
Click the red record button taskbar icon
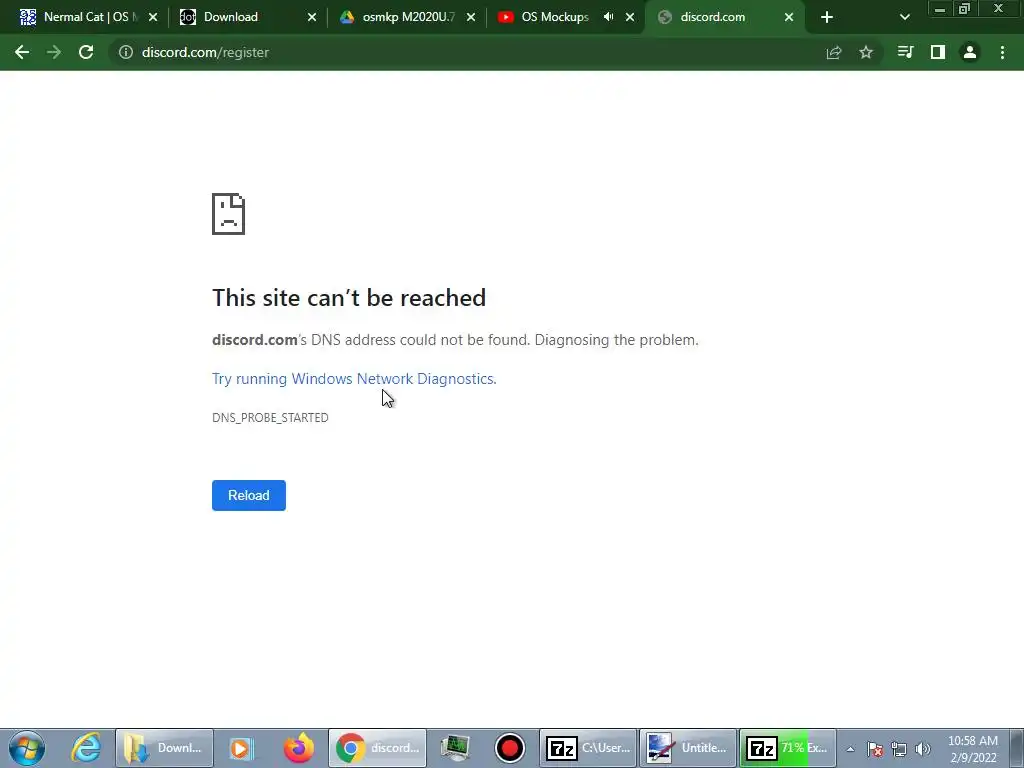coord(509,748)
